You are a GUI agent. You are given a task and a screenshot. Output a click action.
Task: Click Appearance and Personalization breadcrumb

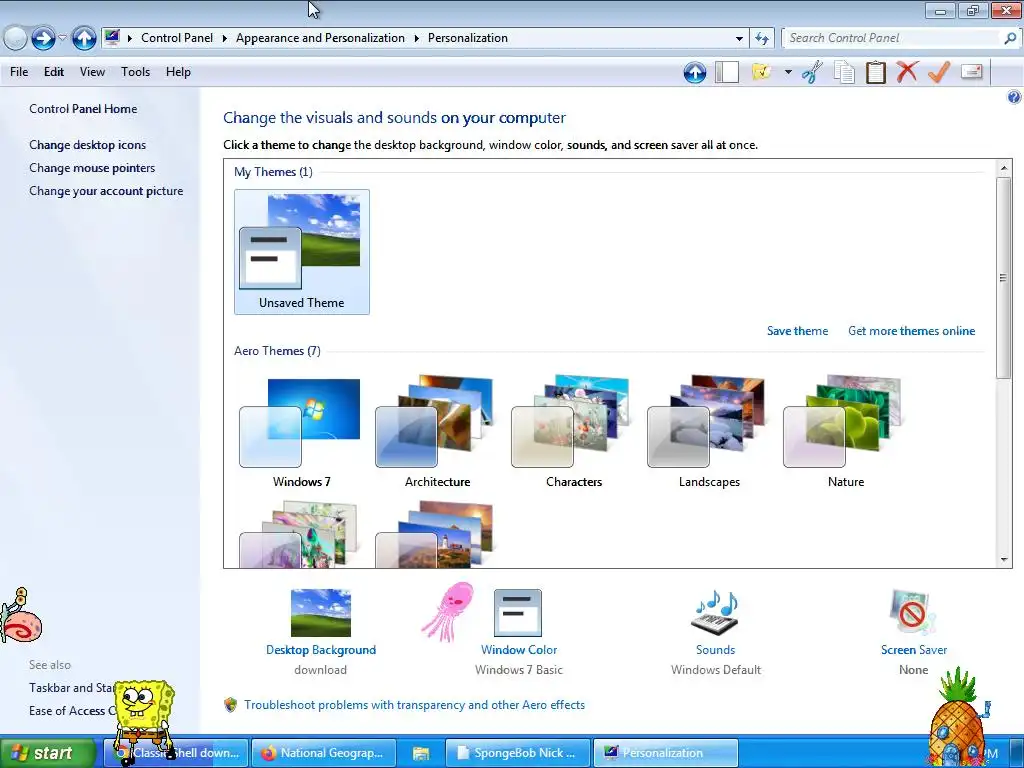pyautogui.click(x=320, y=38)
